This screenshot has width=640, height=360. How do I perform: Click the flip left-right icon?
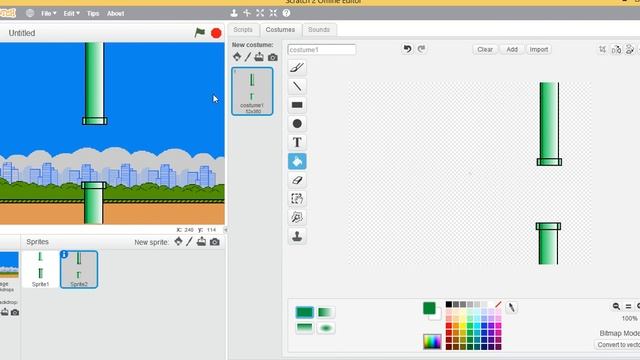pos(616,49)
